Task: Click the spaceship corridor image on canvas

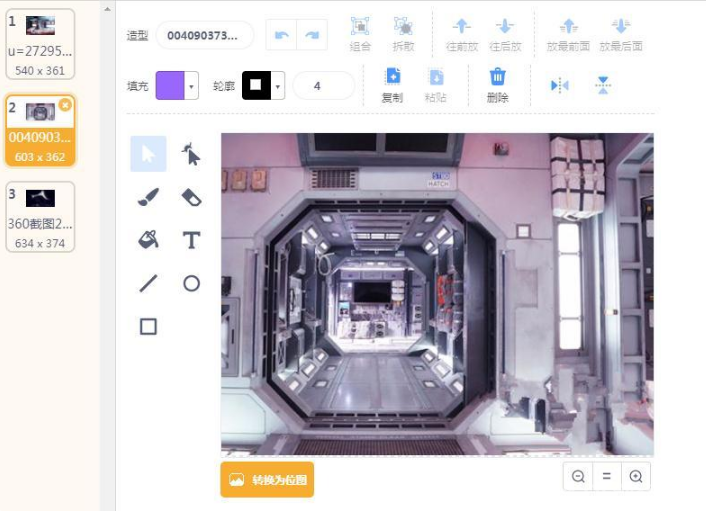Action: 437,294
